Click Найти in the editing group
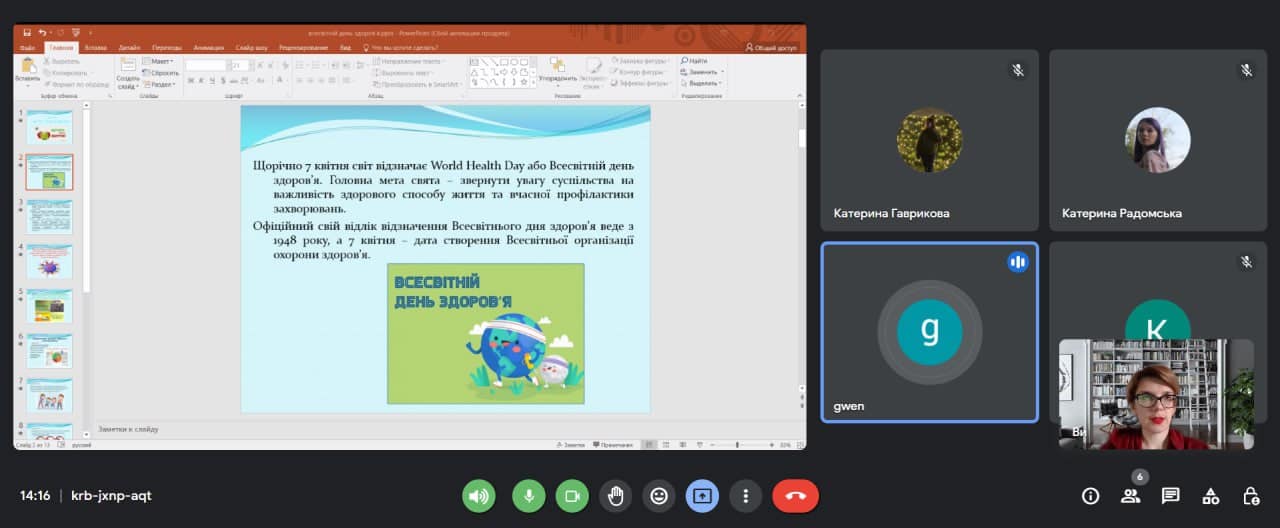Viewport: 1280px width, 528px height. [694, 61]
